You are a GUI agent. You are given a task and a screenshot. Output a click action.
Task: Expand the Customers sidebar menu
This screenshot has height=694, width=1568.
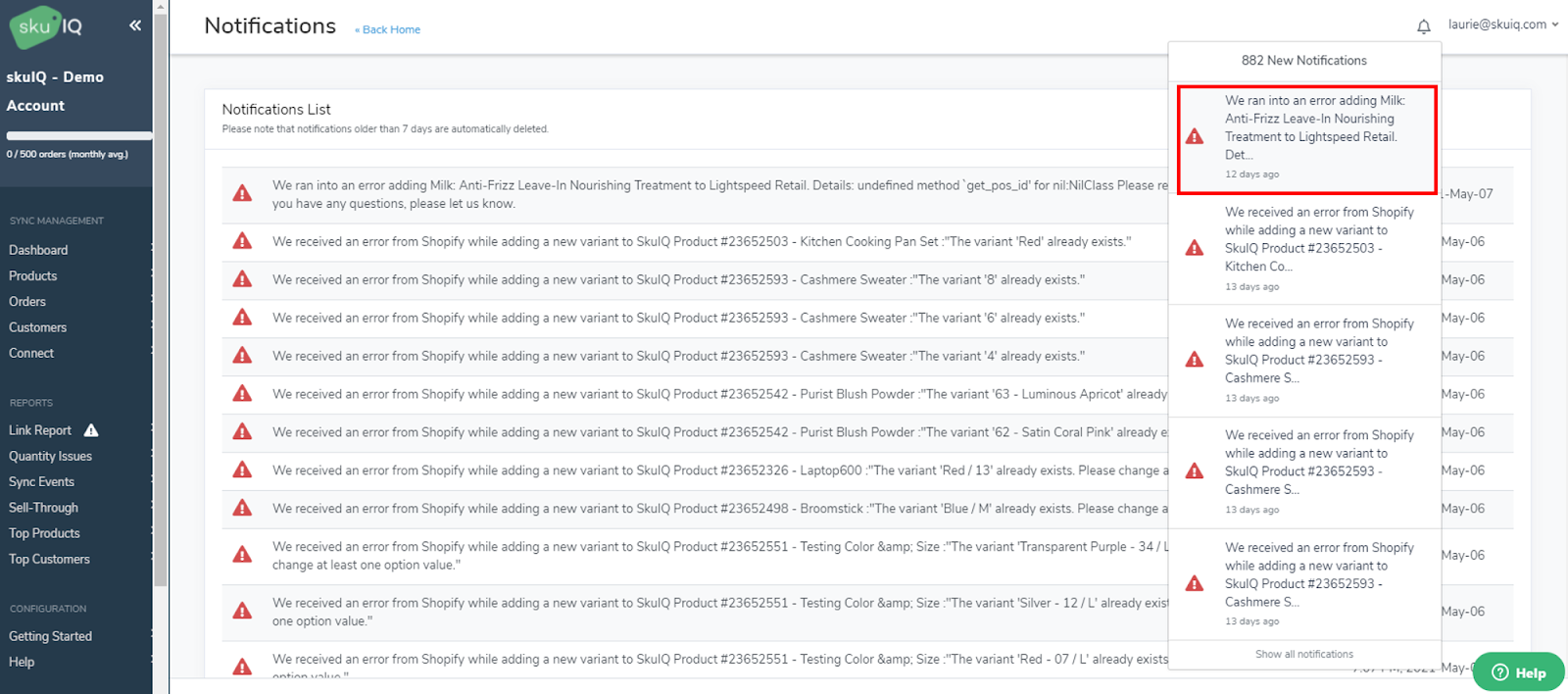[38, 327]
